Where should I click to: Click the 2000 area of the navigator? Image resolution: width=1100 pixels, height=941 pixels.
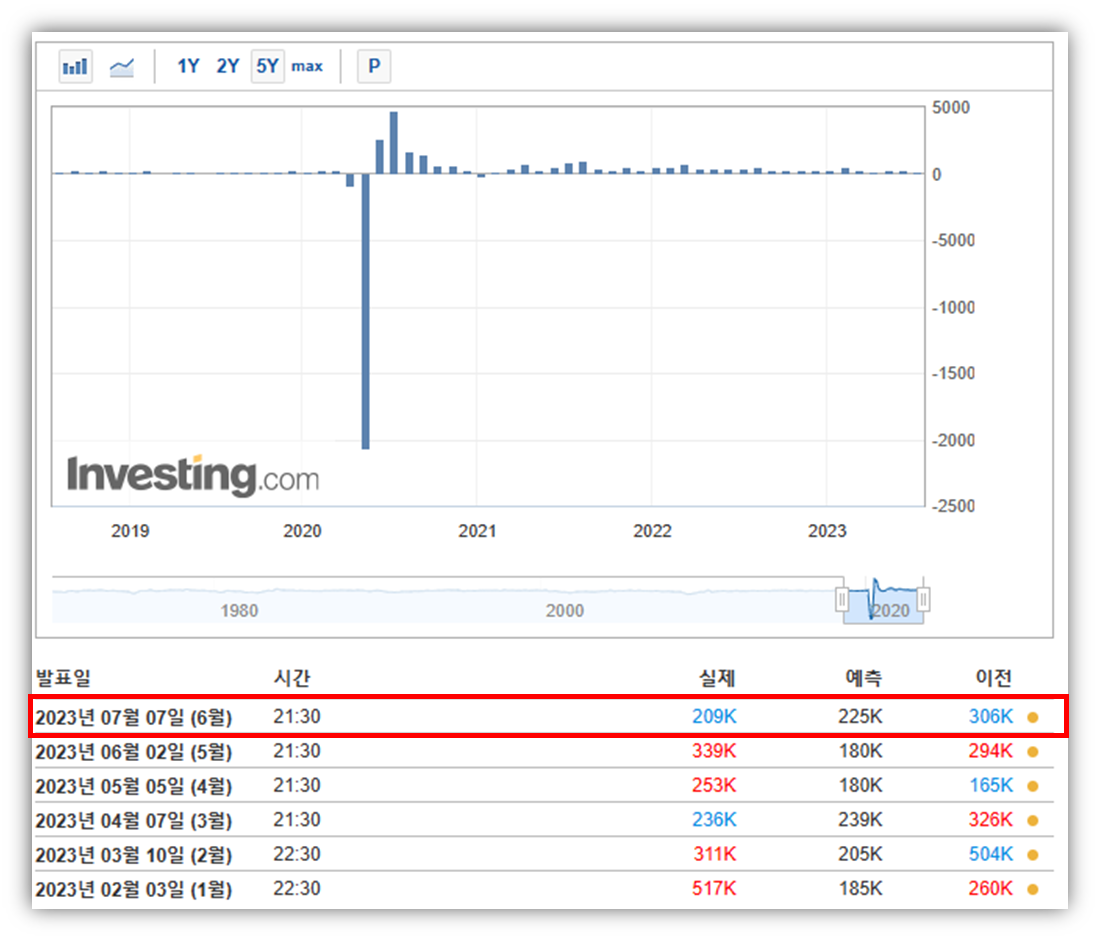tap(565, 610)
